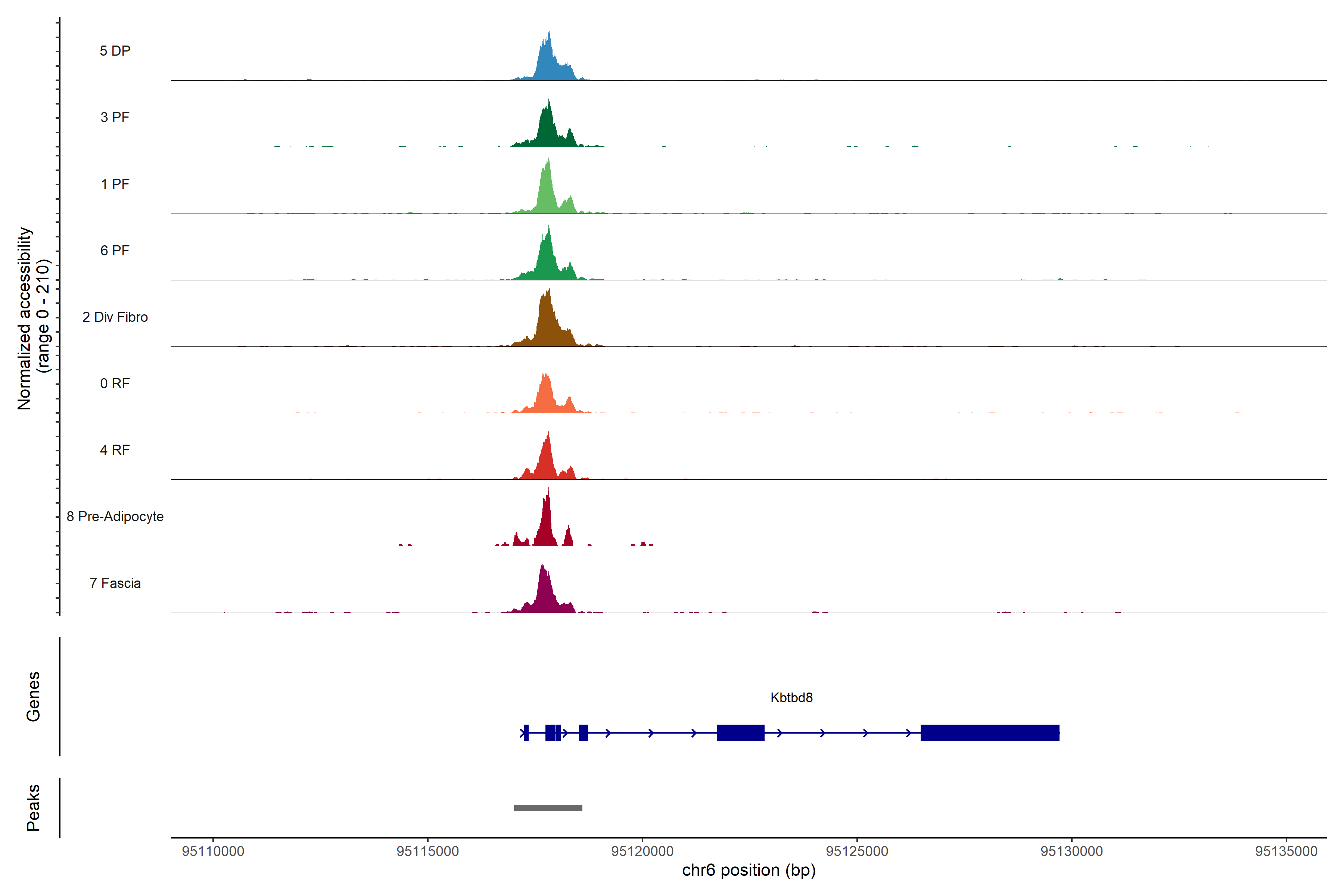Click the Kbtbd8 gene name label
Image resolution: width=1344 pixels, height=896 pixels.
tap(791, 698)
